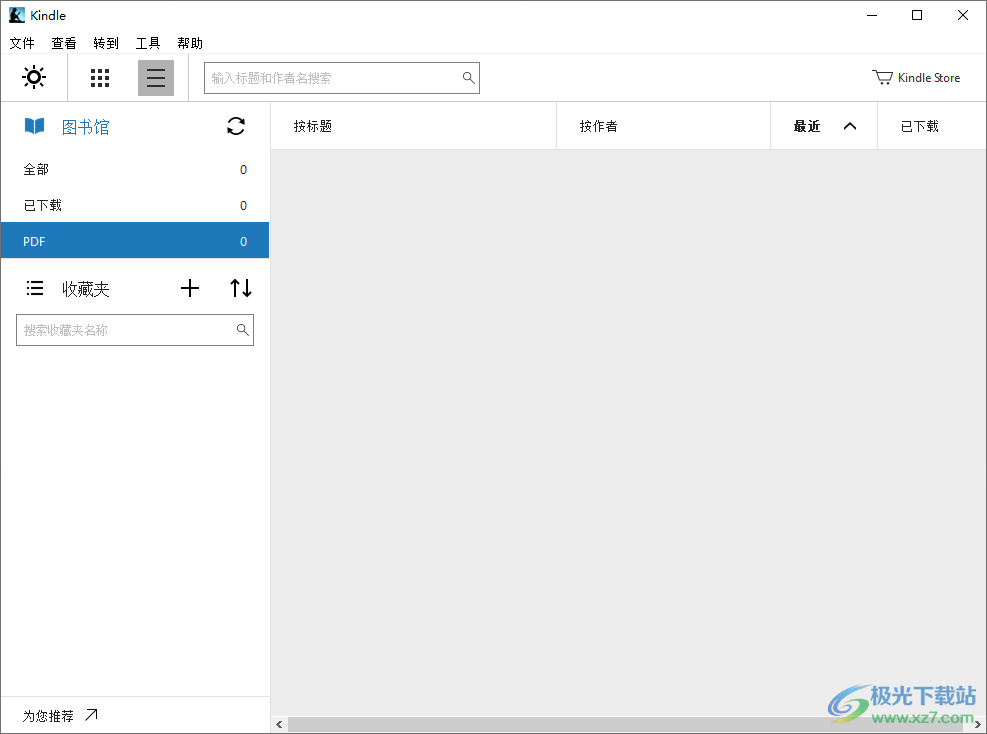Sort collections with up-down arrows icon
Image resolution: width=987 pixels, height=734 pixels.
[x=240, y=288]
